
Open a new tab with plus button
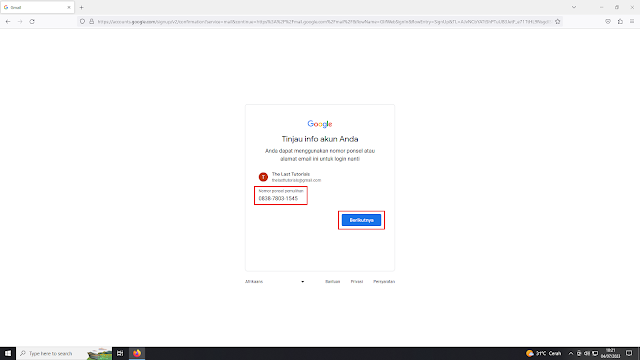(x=82, y=7)
